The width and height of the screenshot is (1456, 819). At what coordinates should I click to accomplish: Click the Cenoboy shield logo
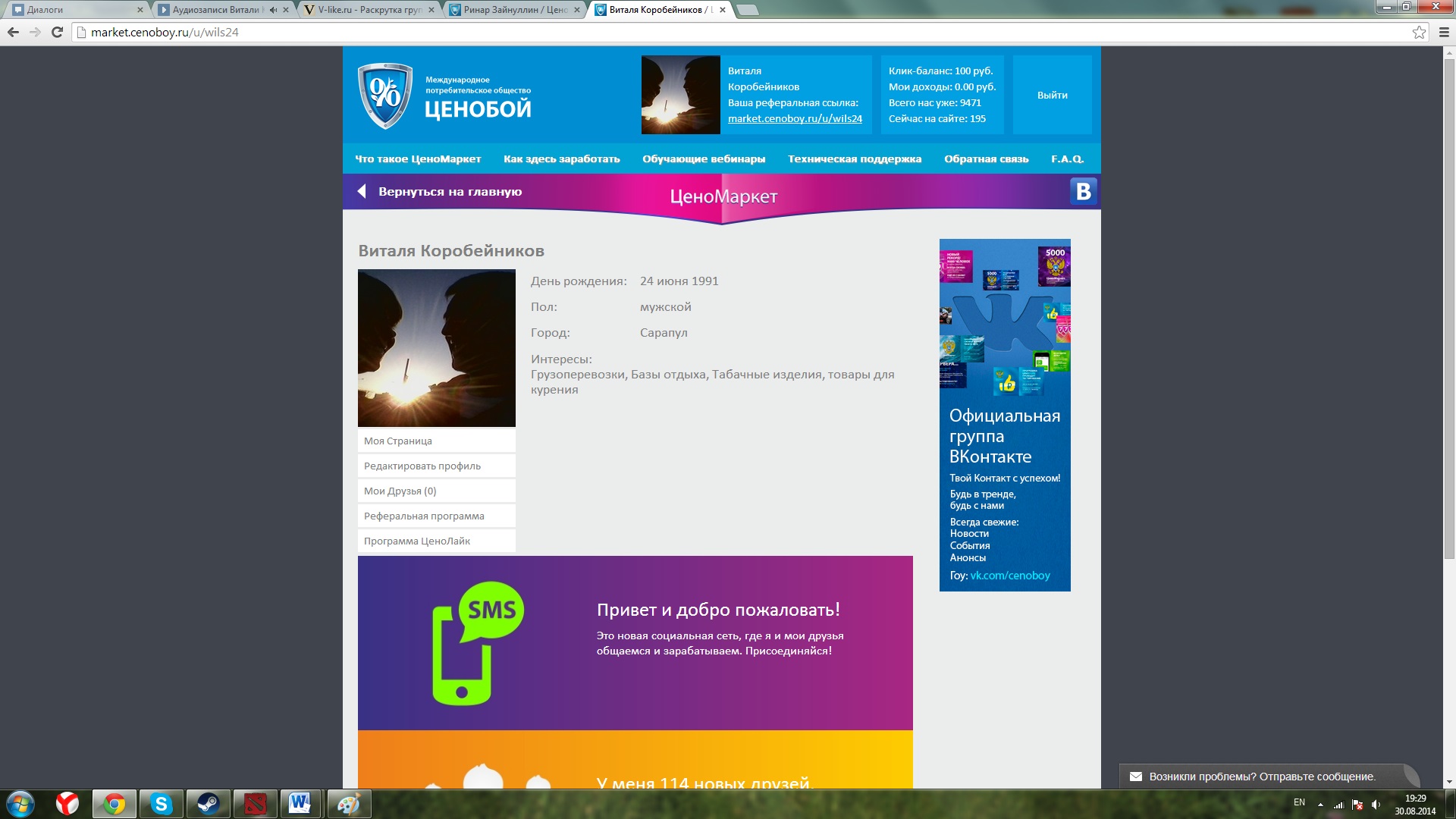tap(385, 96)
